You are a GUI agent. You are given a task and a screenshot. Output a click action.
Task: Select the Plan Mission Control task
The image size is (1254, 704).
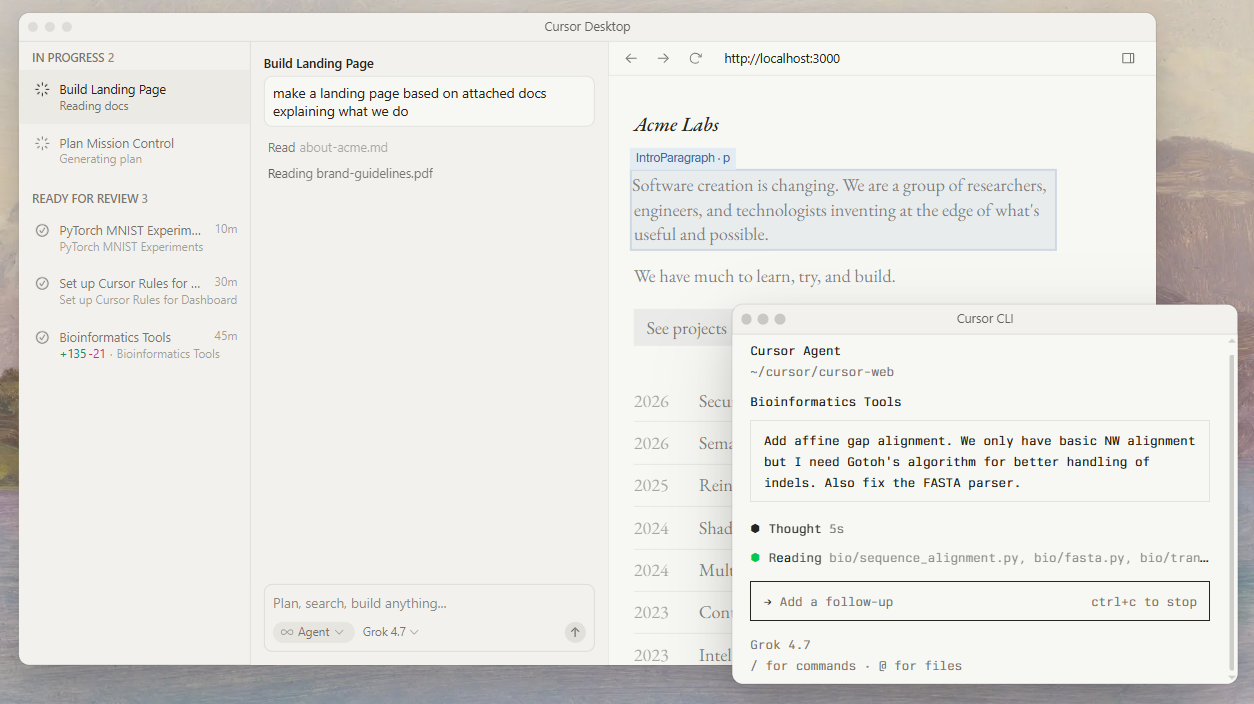click(134, 151)
